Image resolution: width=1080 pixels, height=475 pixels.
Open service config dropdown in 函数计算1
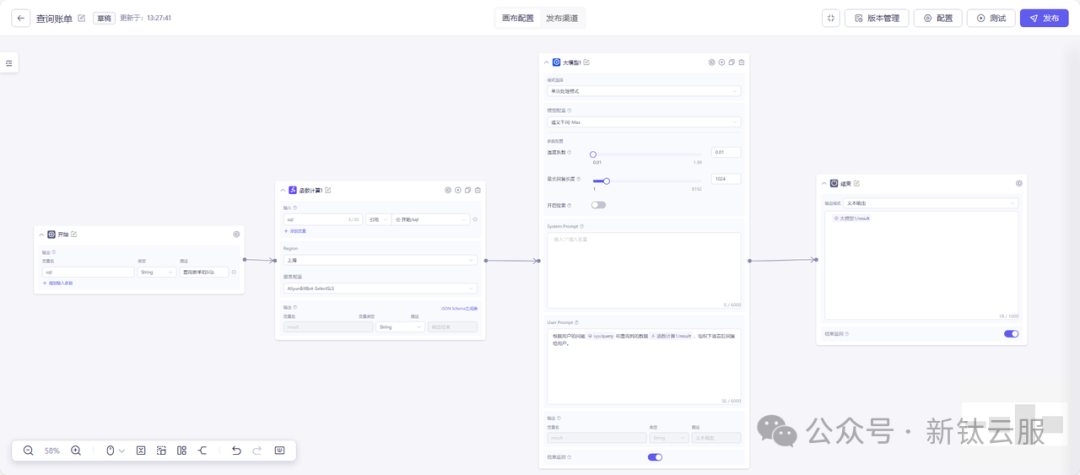380,288
